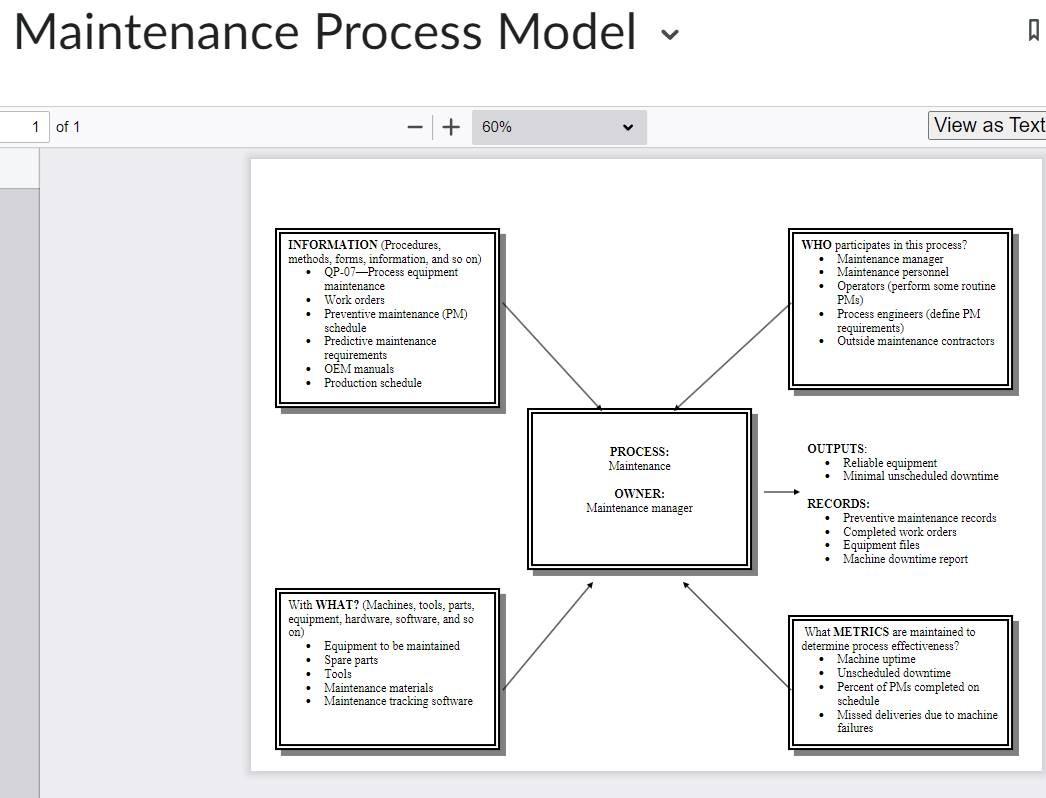Click the of 1 page count label
Screen dimensions: 1046x798
(69, 126)
